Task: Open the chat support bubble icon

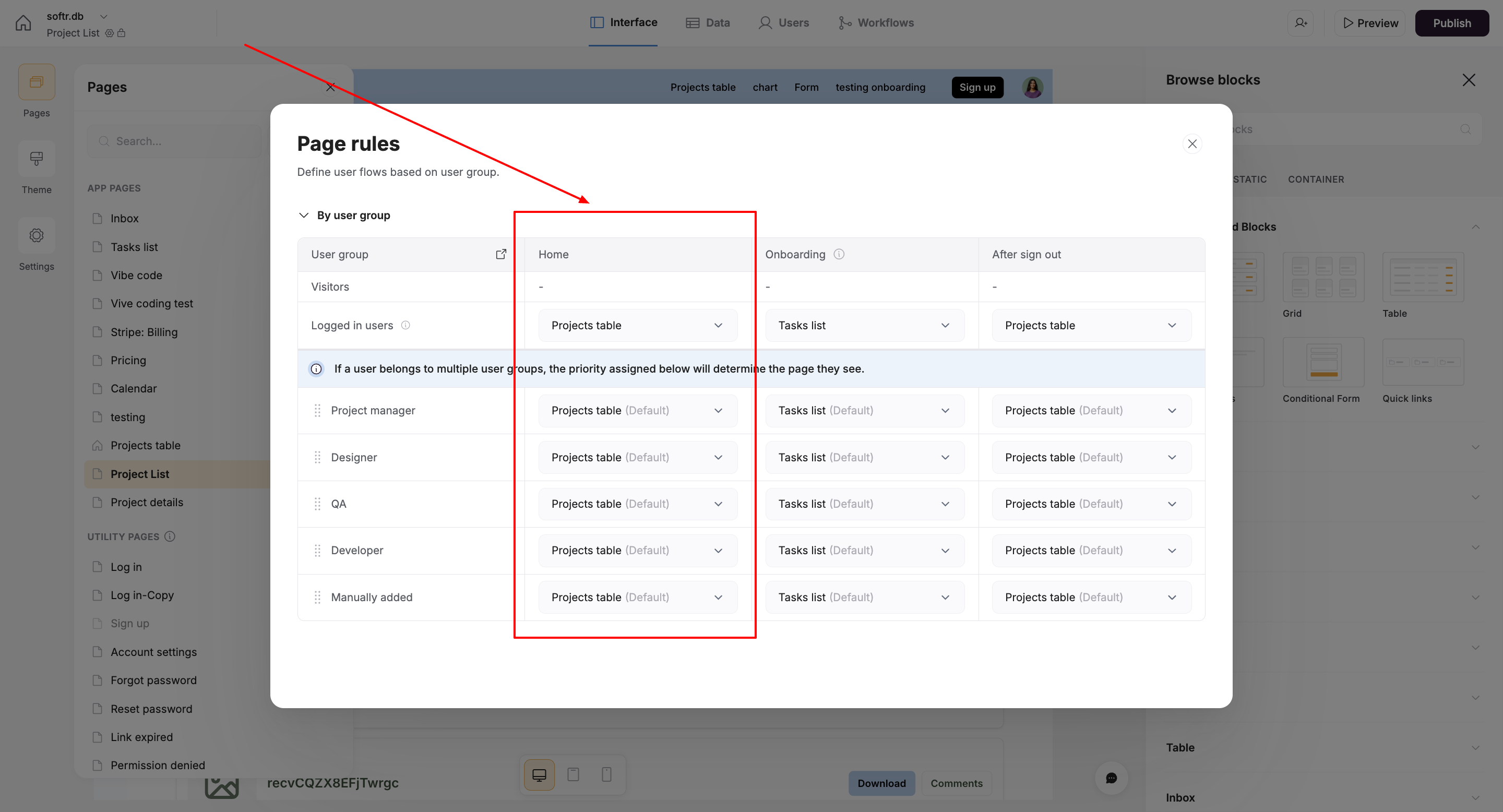Action: click(x=1111, y=778)
